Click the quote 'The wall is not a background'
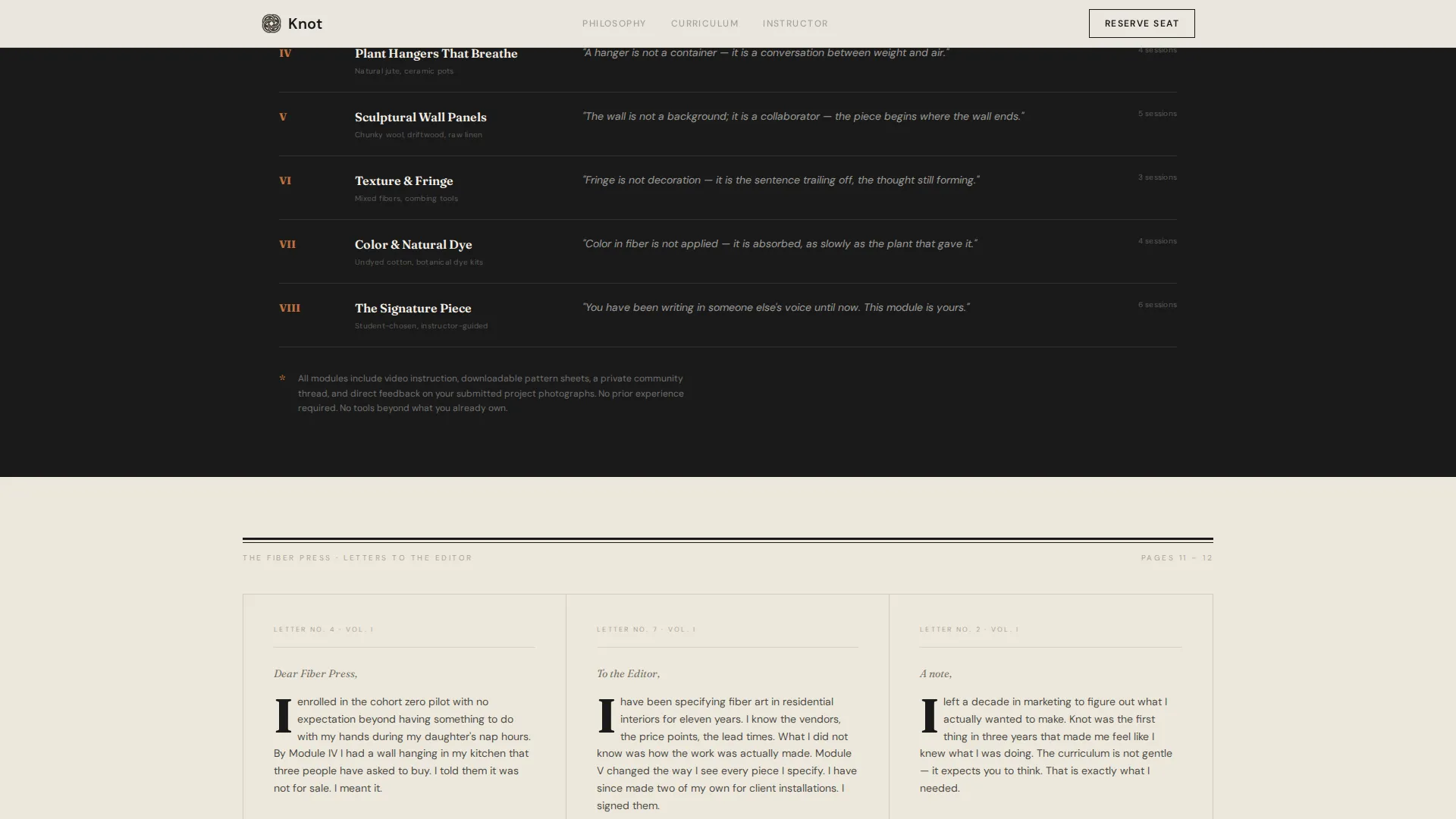Image resolution: width=1456 pixels, height=819 pixels. pos(802,116)
